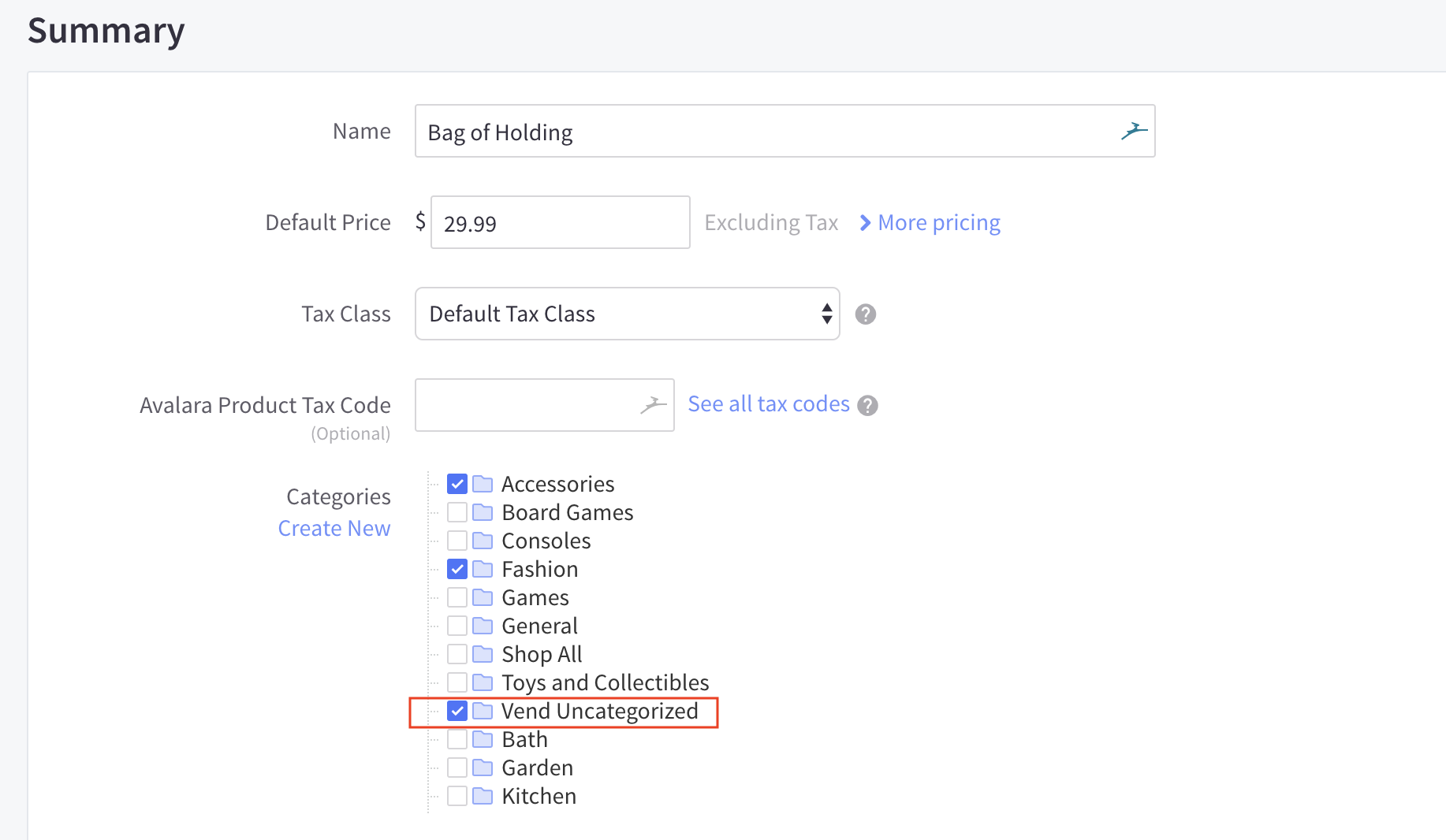Click the Toys and Collectibles folder icon

pos(483,682)
